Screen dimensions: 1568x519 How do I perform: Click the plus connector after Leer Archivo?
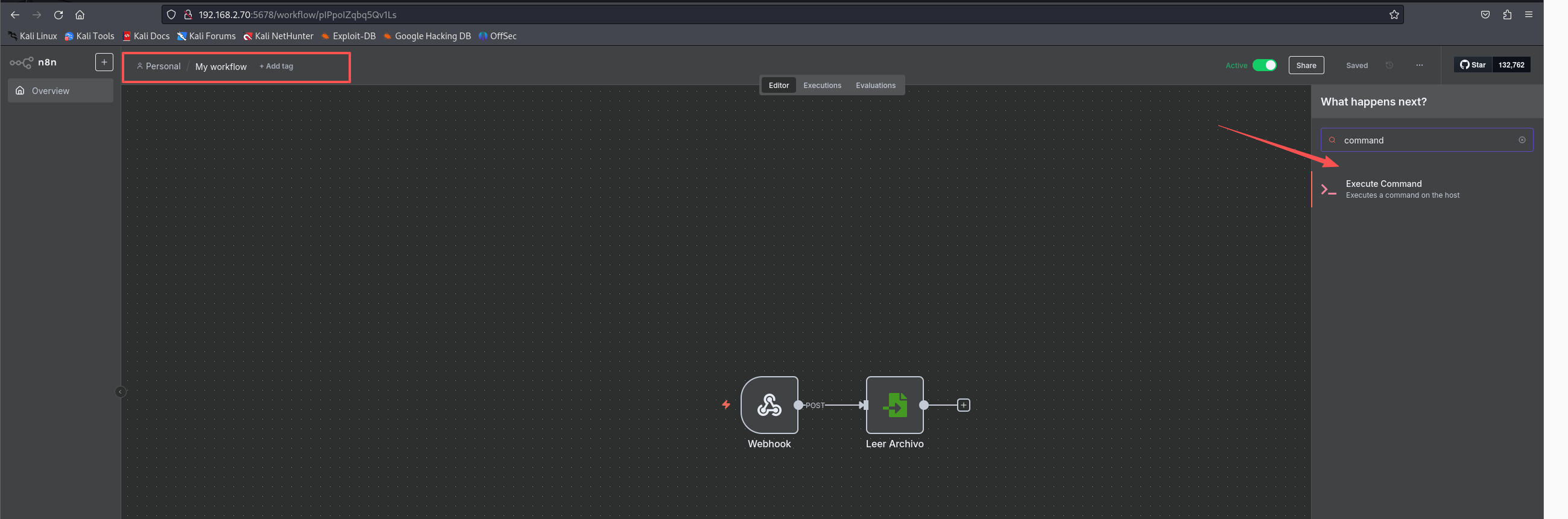click(x=963, y=405)
